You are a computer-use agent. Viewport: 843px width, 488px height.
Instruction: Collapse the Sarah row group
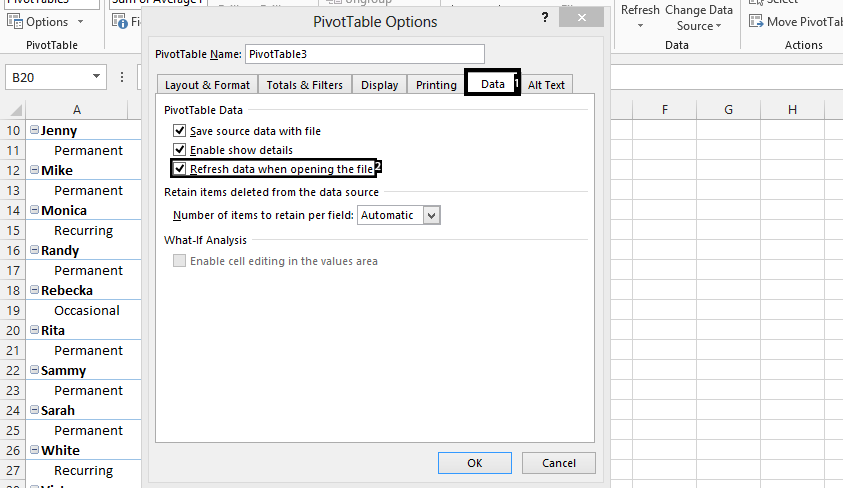(34, 410)
